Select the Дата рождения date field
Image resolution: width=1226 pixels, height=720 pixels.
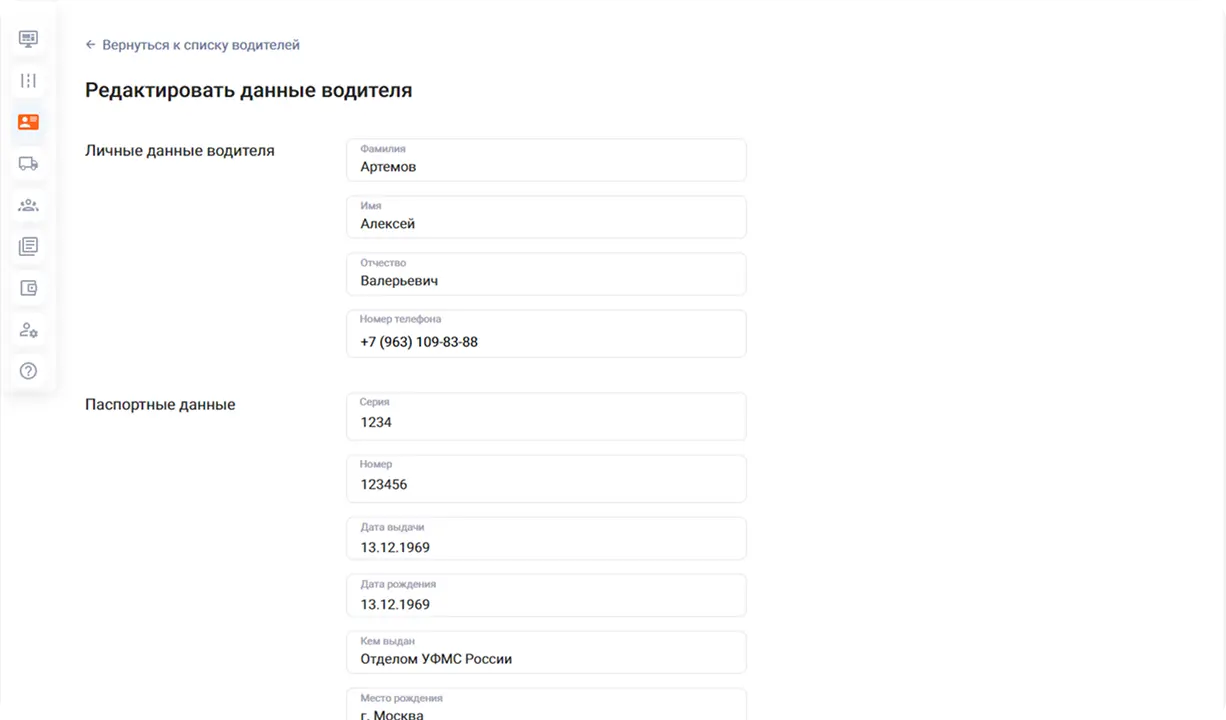pyautogui.click(x=546, y=596)
